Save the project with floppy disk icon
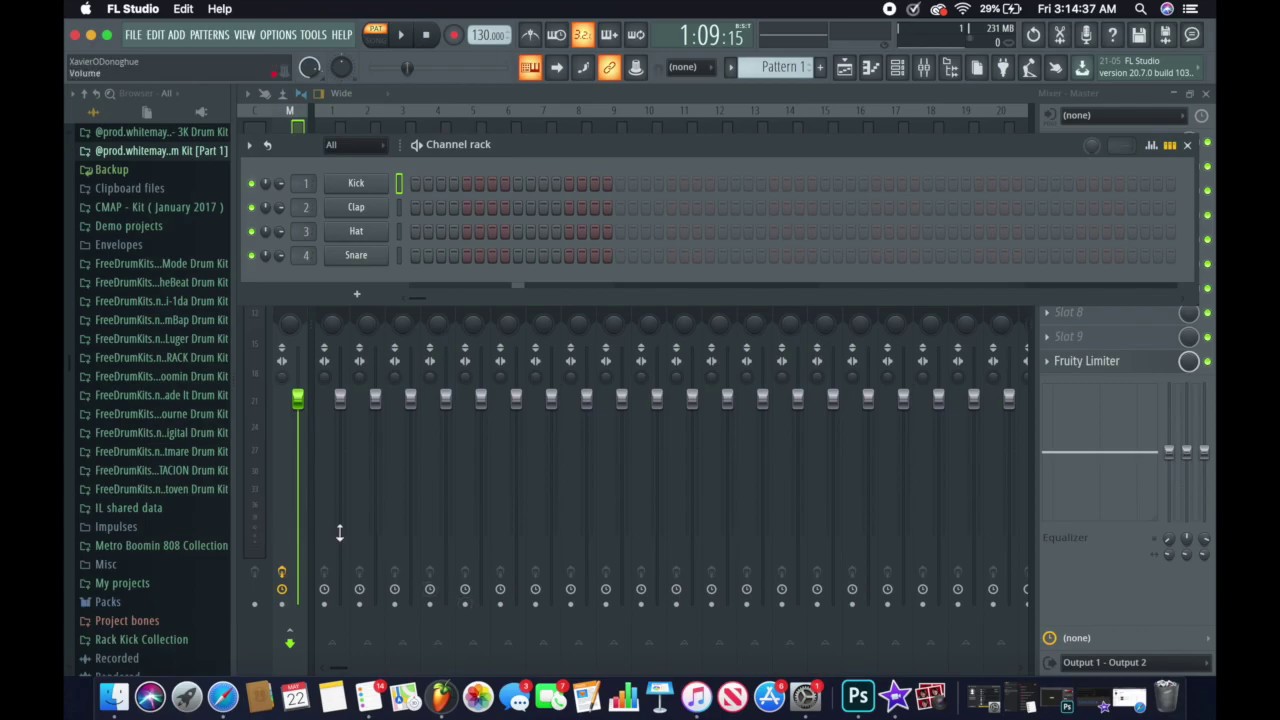Image resolution: width=1280 pixels, height=720 pixels. pos(1139,35)
